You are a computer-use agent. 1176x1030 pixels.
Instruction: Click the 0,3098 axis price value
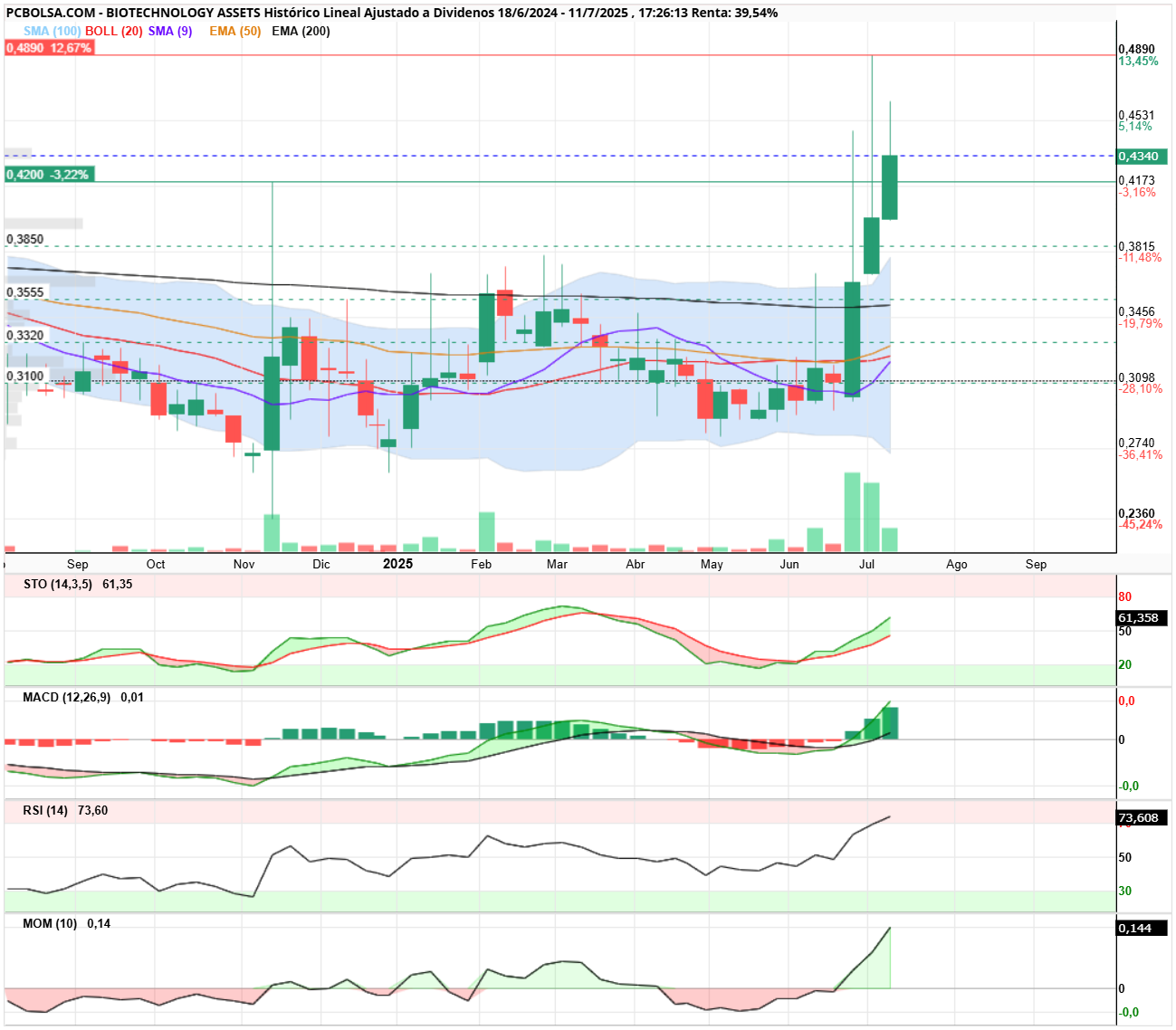(x=1137, y=377)
